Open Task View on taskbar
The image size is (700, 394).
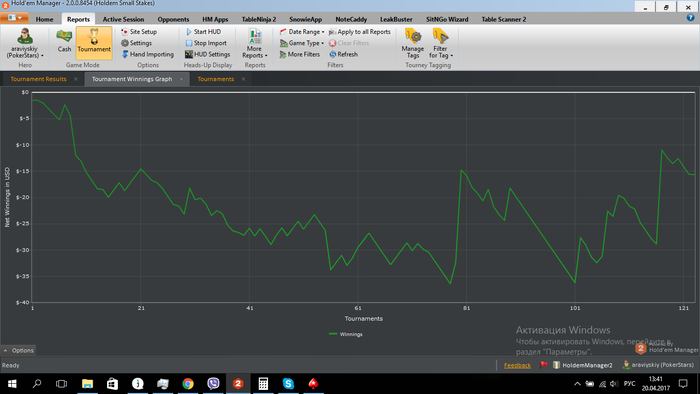61,384
